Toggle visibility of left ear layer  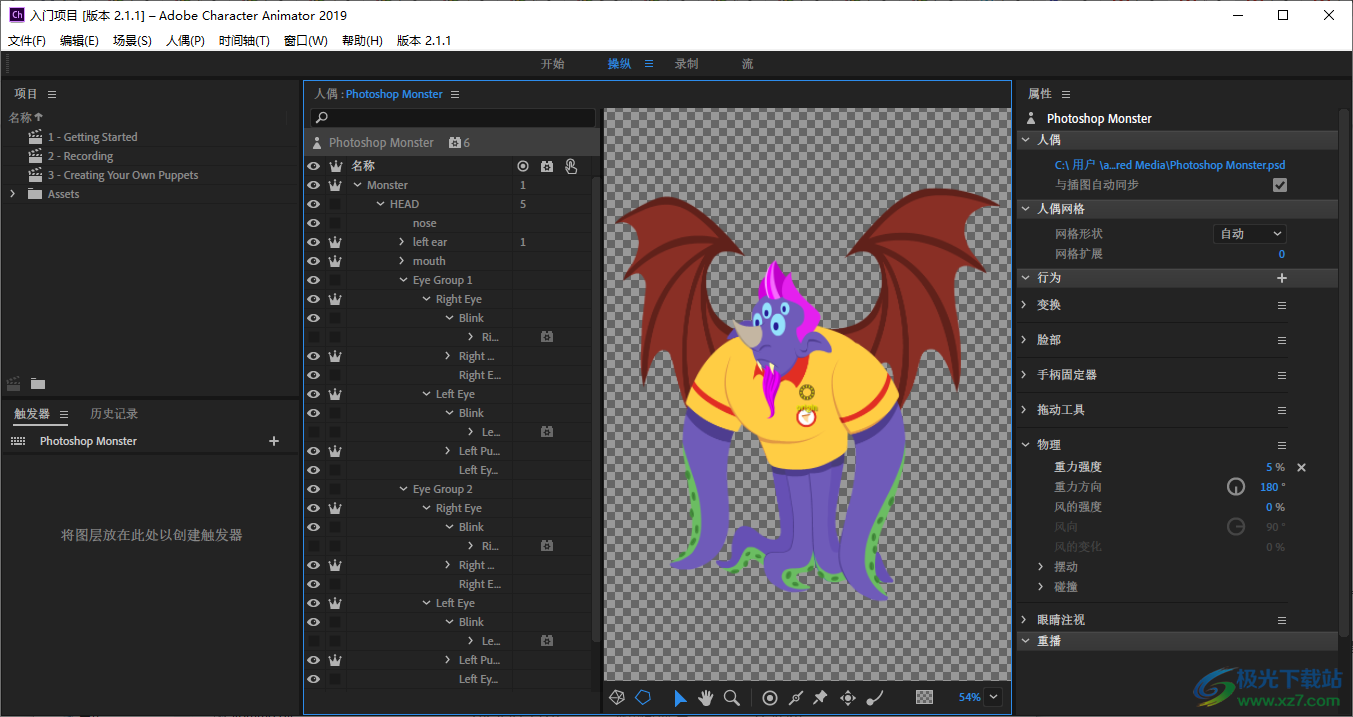(314, 242)
